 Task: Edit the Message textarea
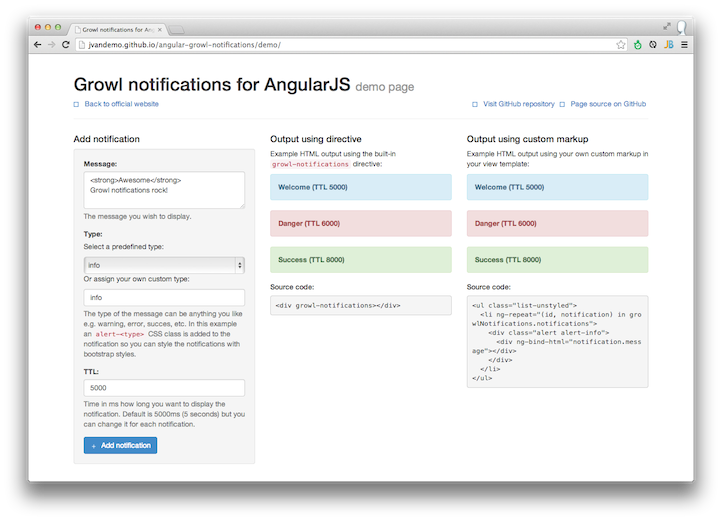(x=164, y=190)
